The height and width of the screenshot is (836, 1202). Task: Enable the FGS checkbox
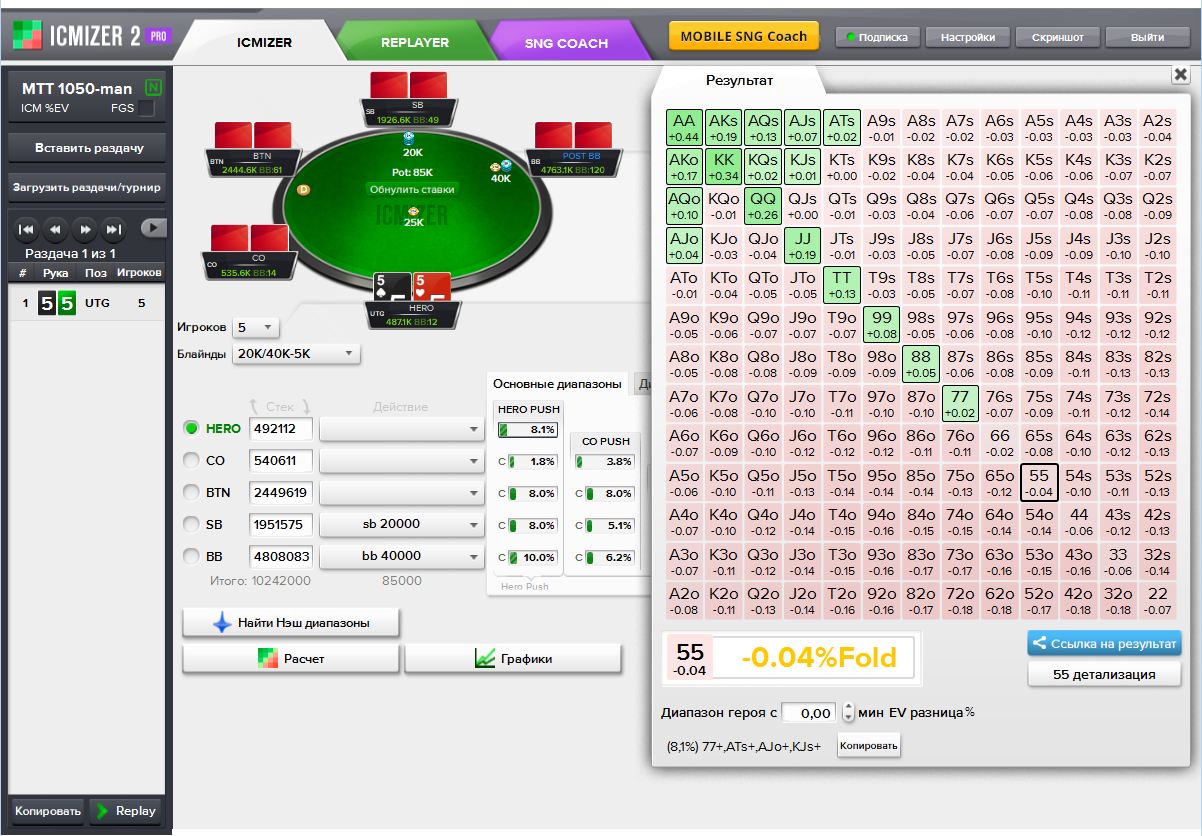click(146, 108)
